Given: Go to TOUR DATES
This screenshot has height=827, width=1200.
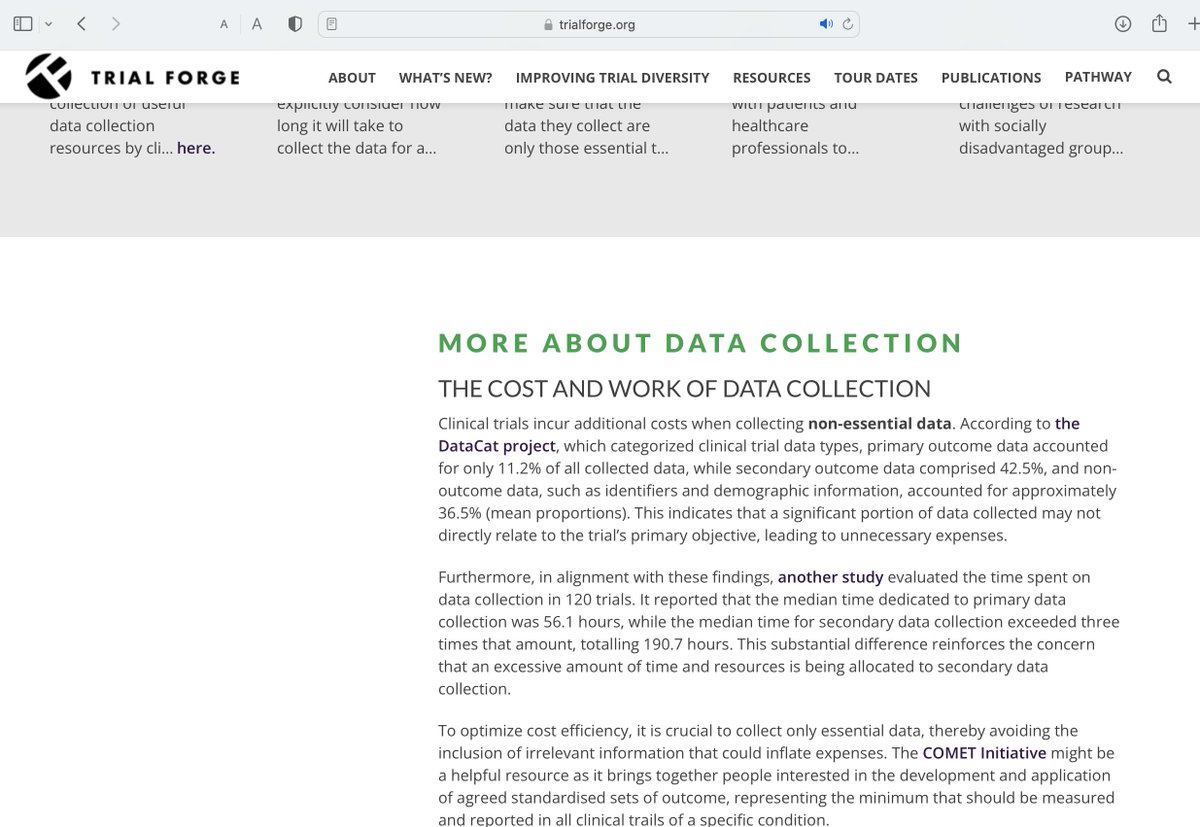Looking at the screenshot, I should point(876,76).
